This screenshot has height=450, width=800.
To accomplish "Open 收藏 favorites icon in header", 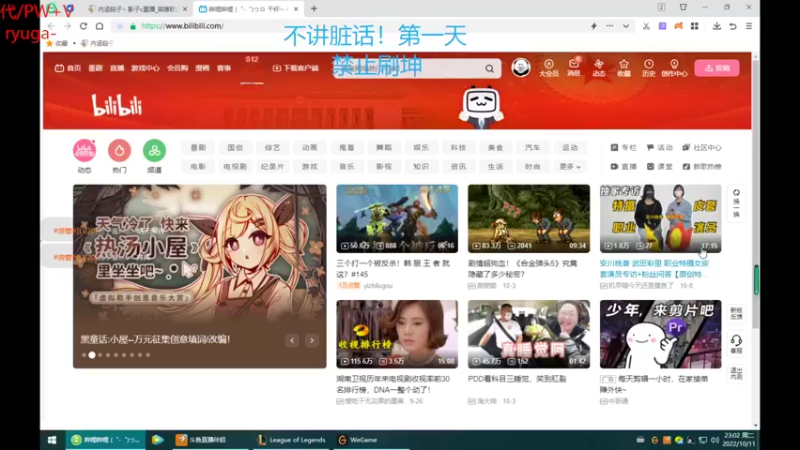I will point(623,68).
